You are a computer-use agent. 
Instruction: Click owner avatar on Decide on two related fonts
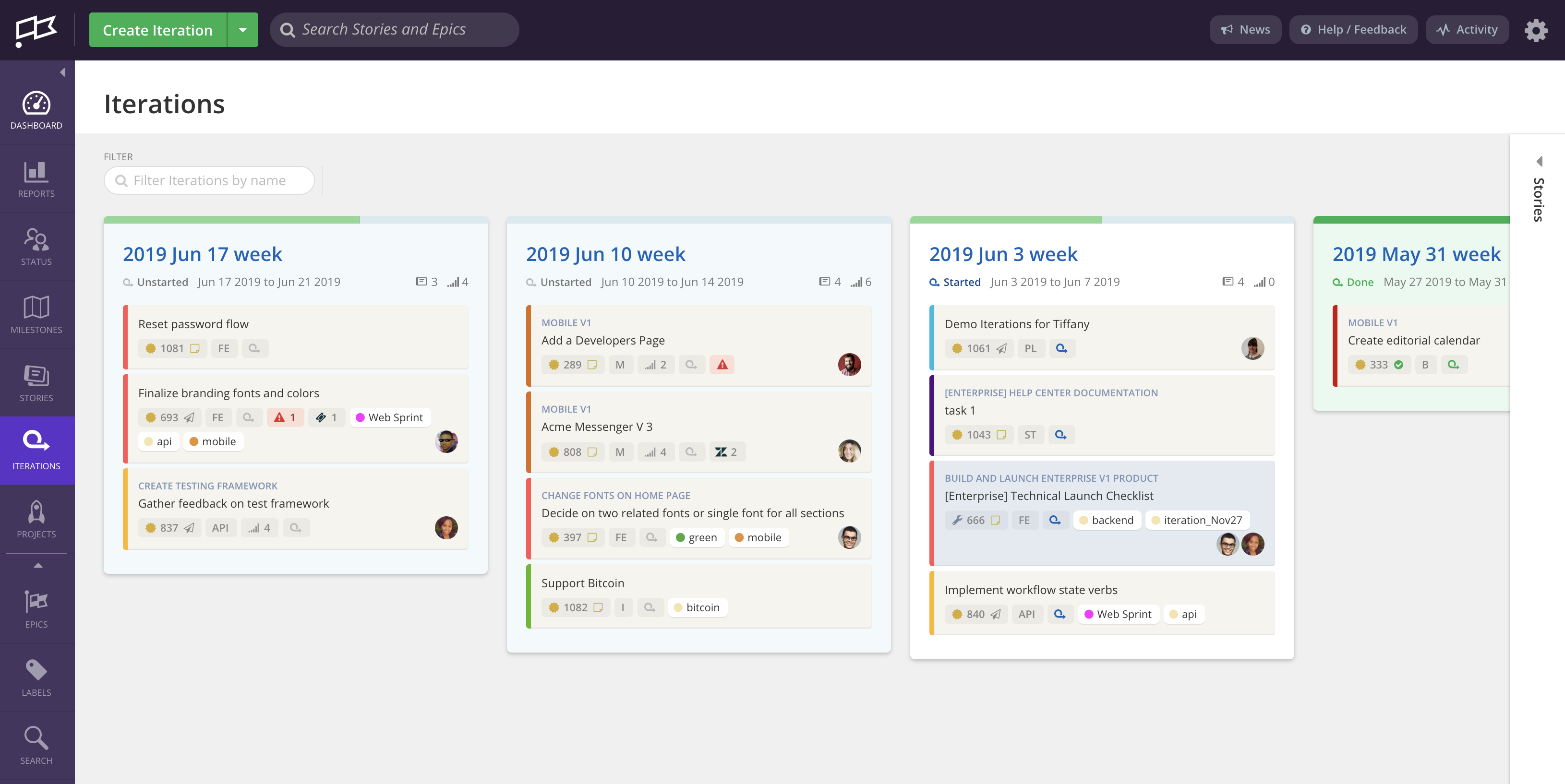point(850,537)
